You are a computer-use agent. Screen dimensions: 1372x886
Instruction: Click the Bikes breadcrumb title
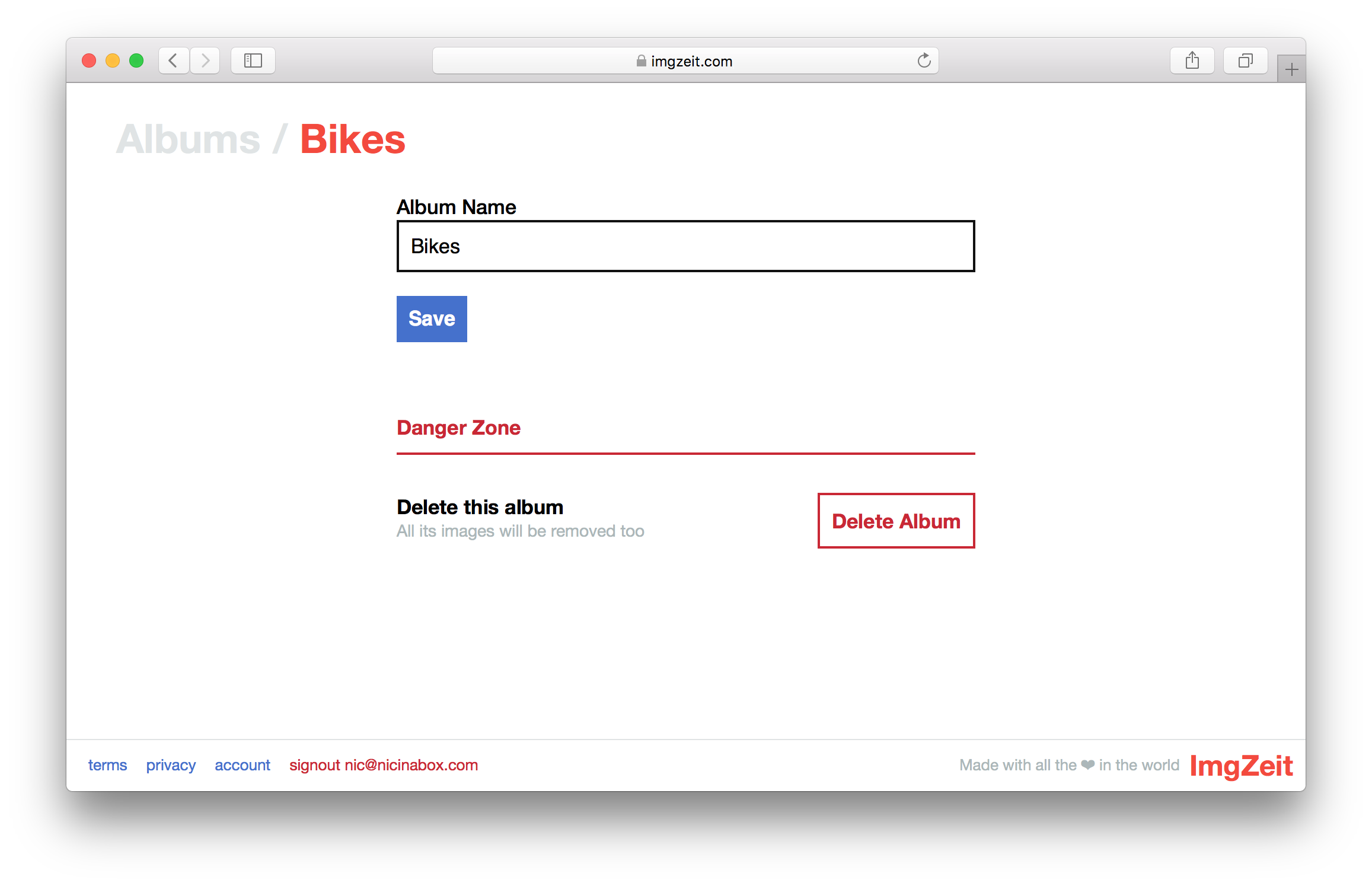[x=353, y=140]
